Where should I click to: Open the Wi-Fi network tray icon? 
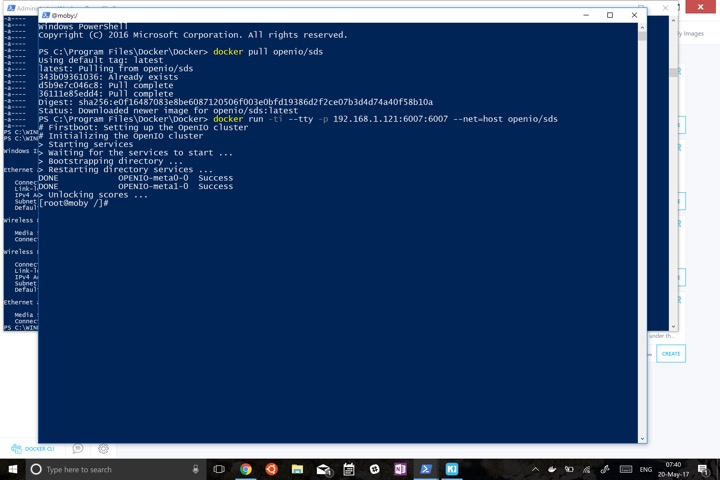[587, 469]
